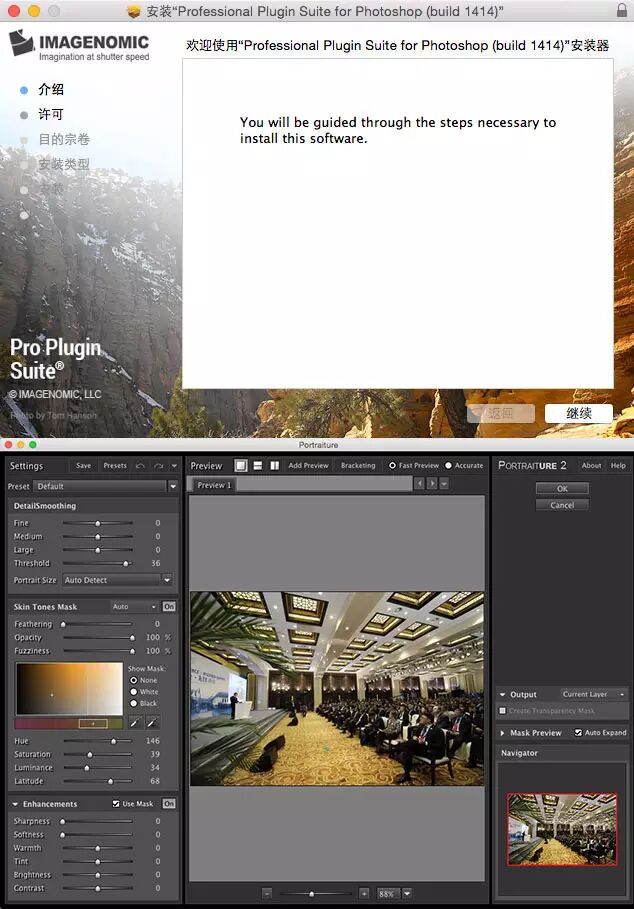The height and width of the screenshot is (909, 634).
Task: Collapse the Enhancements section
Action: (15, 804)
